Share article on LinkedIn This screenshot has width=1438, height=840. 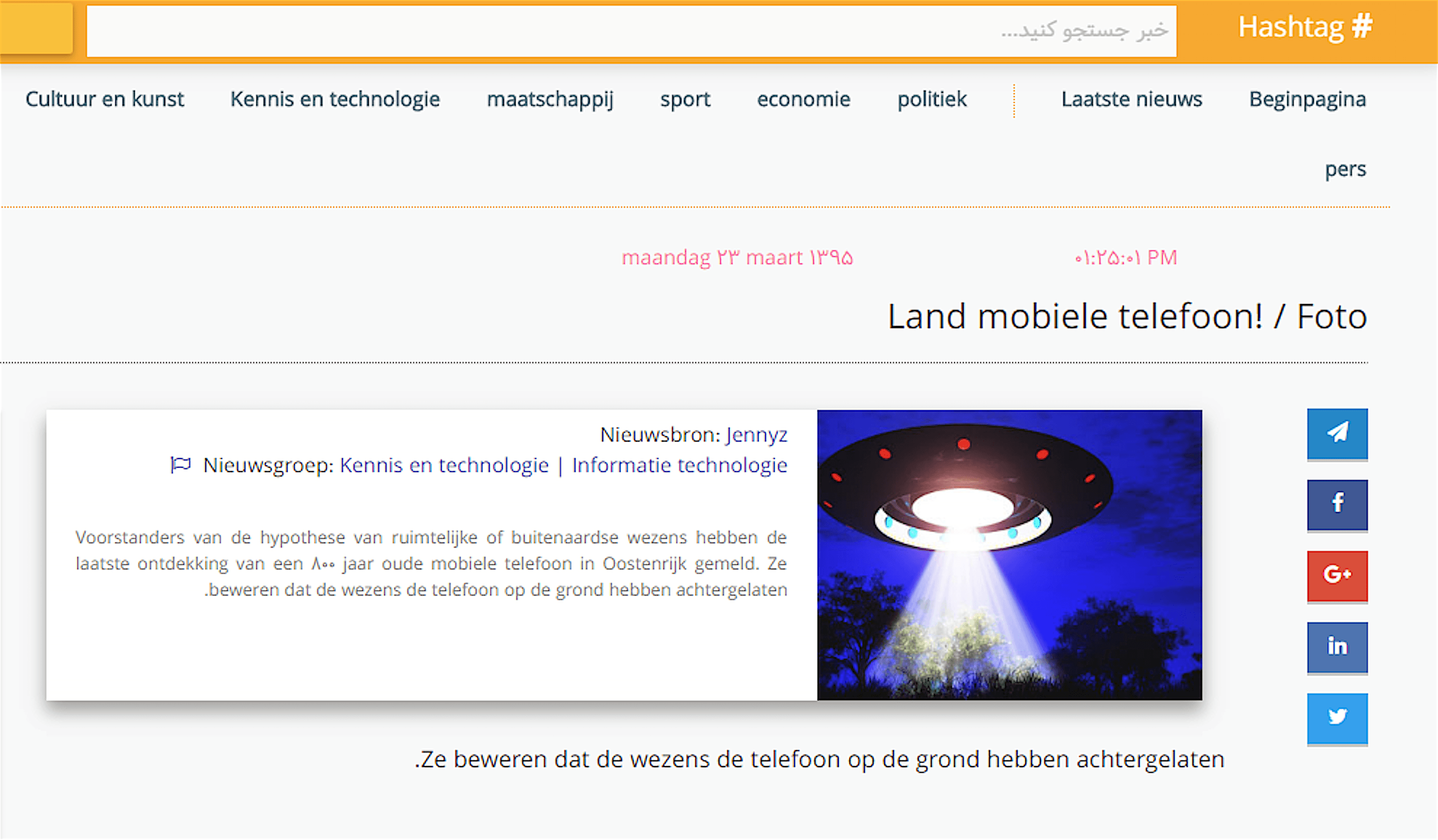click(x=1336, y=647)
